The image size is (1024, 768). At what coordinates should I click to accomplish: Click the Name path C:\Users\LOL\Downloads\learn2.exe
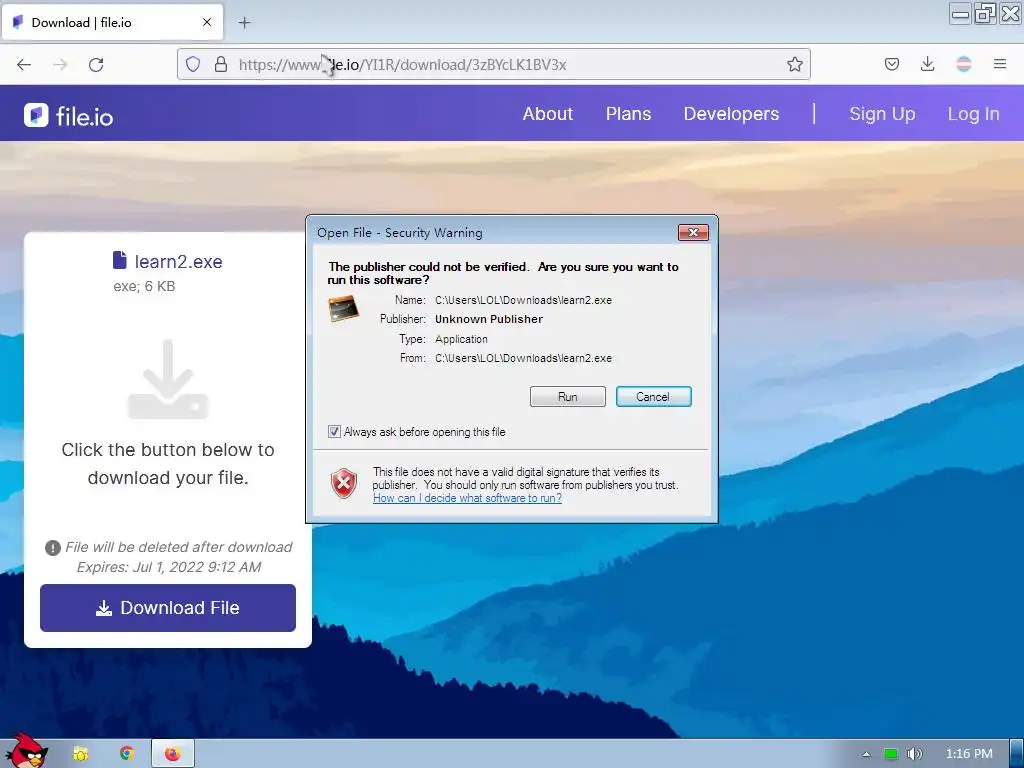523,300
